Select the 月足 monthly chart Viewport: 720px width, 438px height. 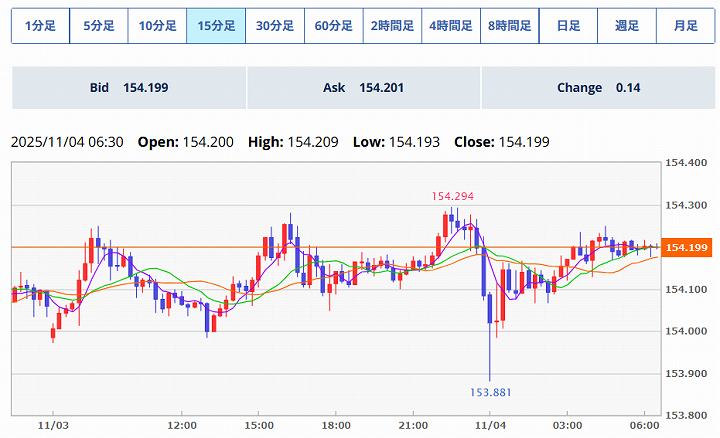pos(686,26)
